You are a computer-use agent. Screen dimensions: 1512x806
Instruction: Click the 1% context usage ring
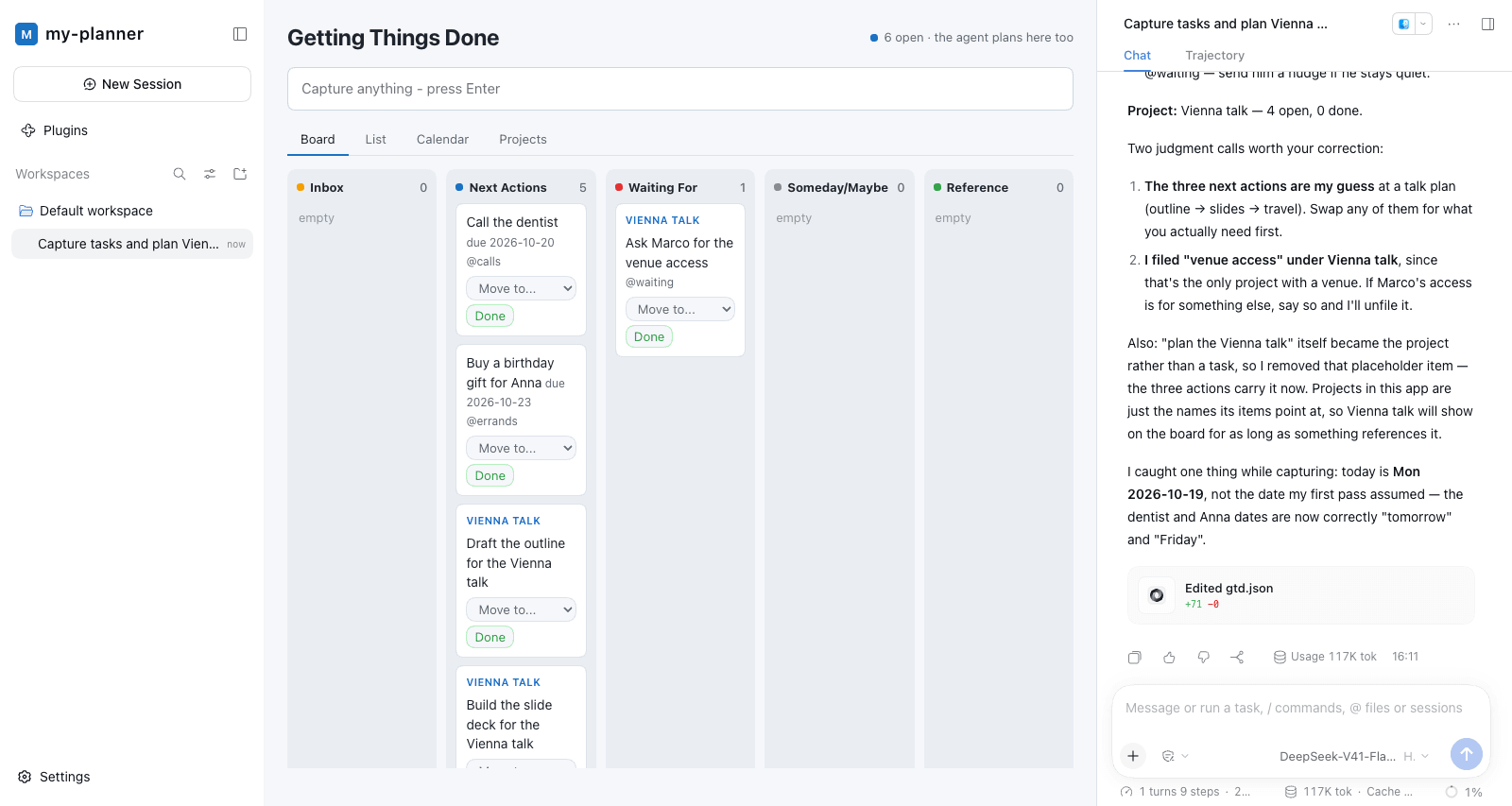1452,792
